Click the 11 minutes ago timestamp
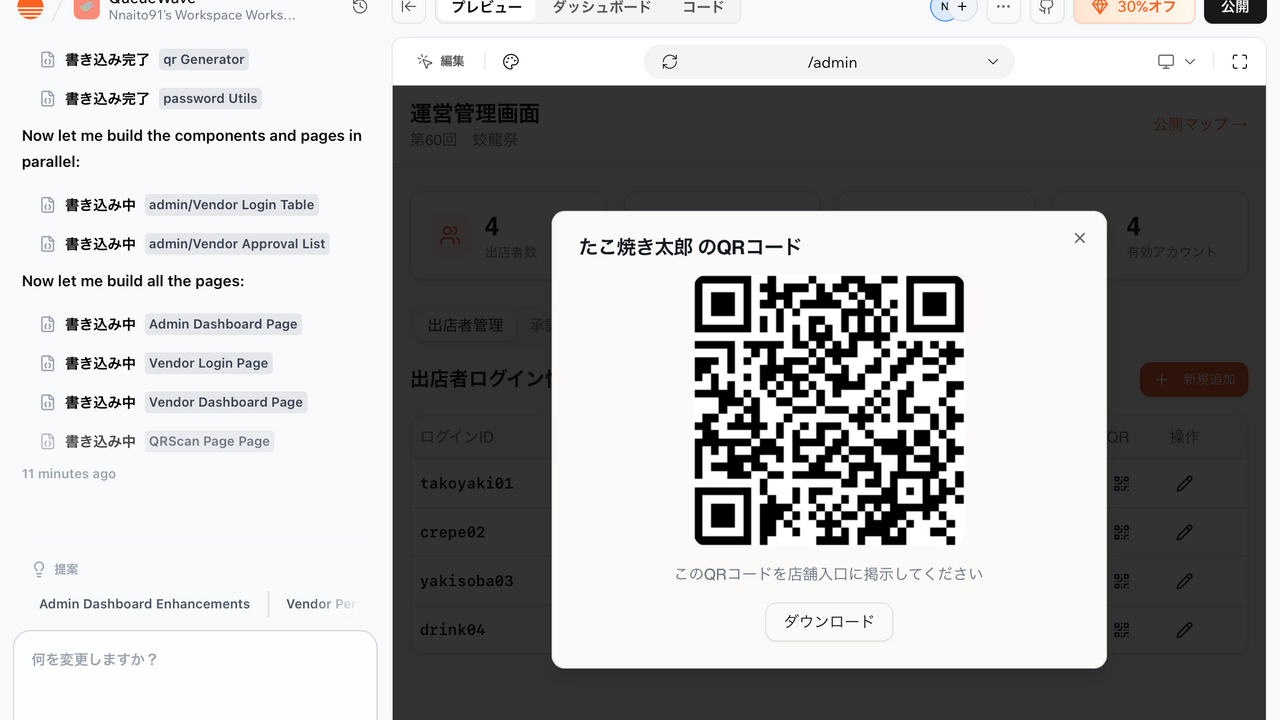 [x=69, y=474]
